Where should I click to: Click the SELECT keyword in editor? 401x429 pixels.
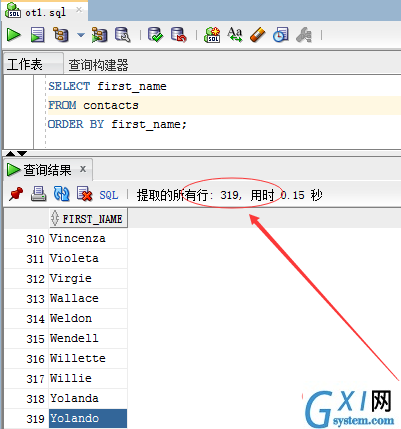tap(69, 86)
